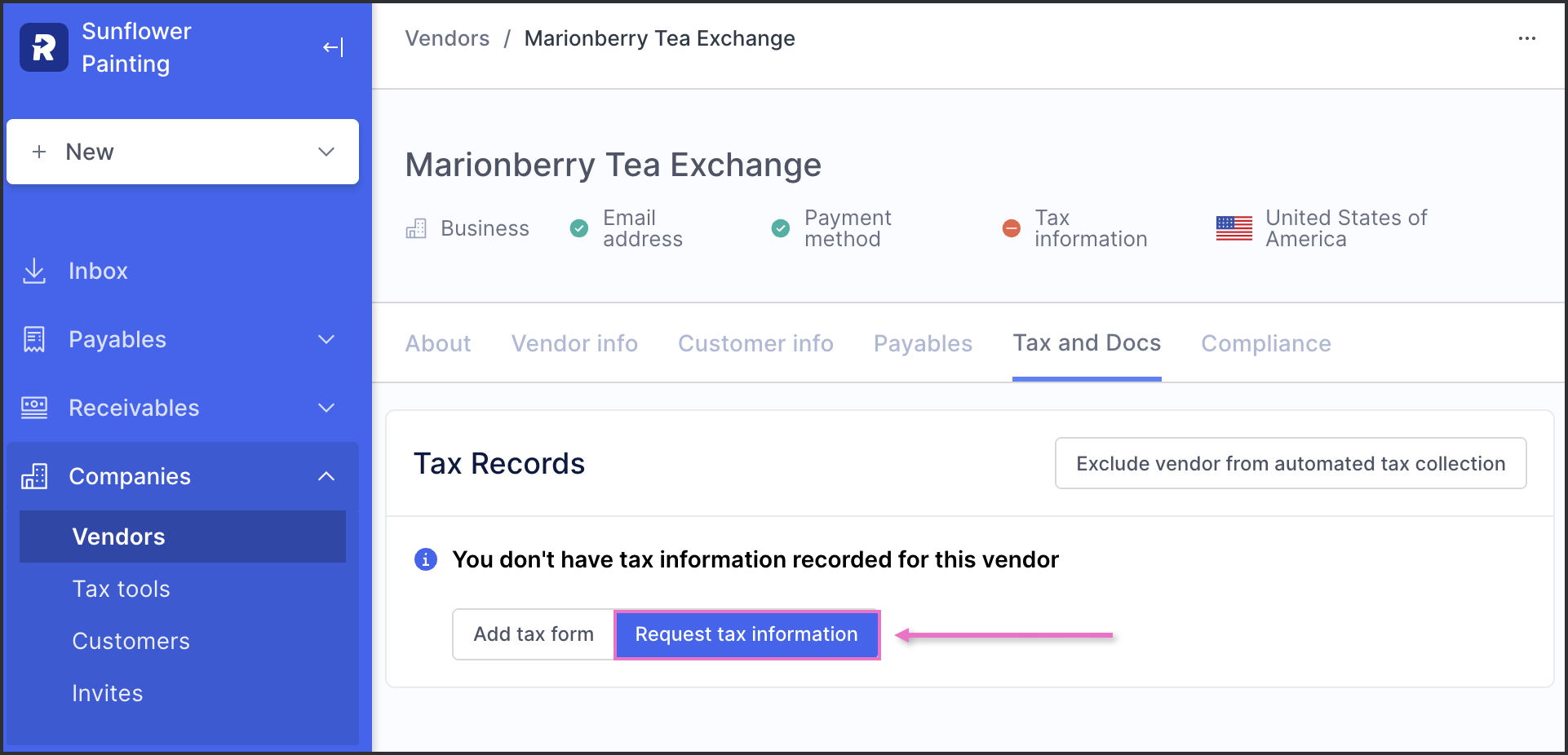Open the three-dot more options menu

[x=1527, y=38]
